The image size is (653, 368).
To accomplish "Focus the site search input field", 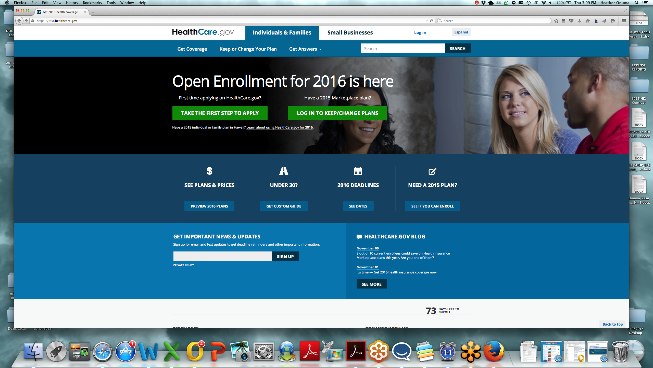I will pos(403,49).
